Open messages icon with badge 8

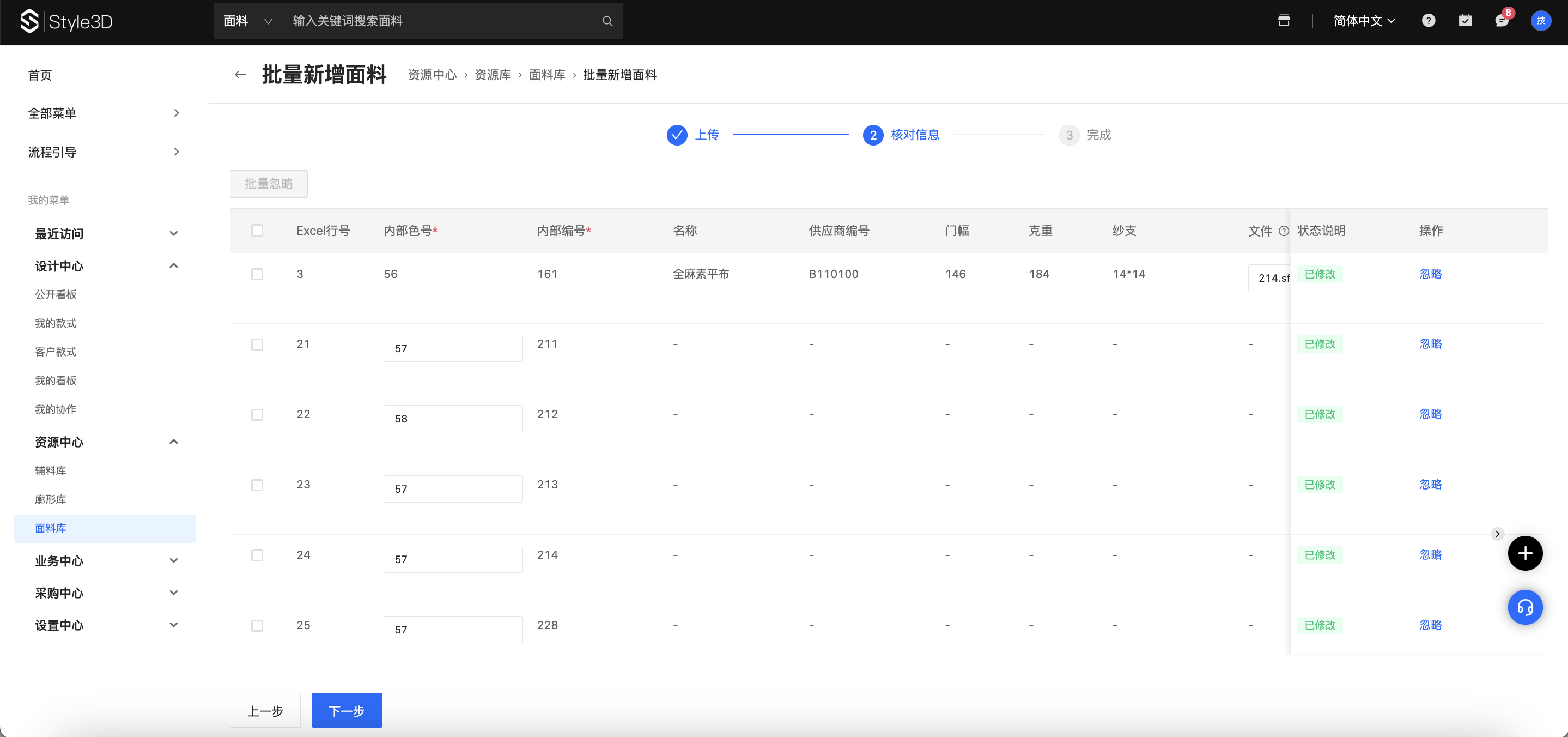point(1501,21)
